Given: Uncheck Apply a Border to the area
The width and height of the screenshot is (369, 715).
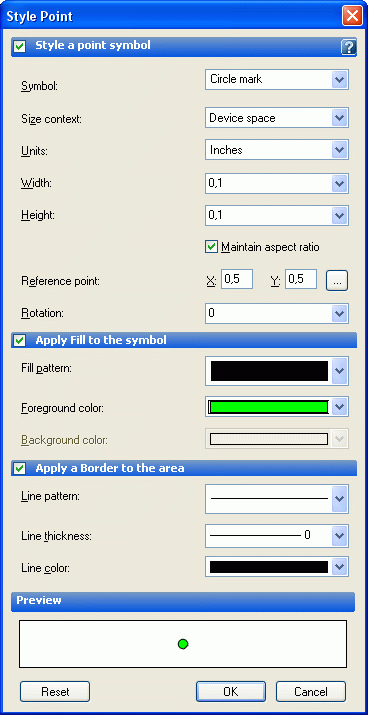Looking at the screenshot, I should 20,468.
